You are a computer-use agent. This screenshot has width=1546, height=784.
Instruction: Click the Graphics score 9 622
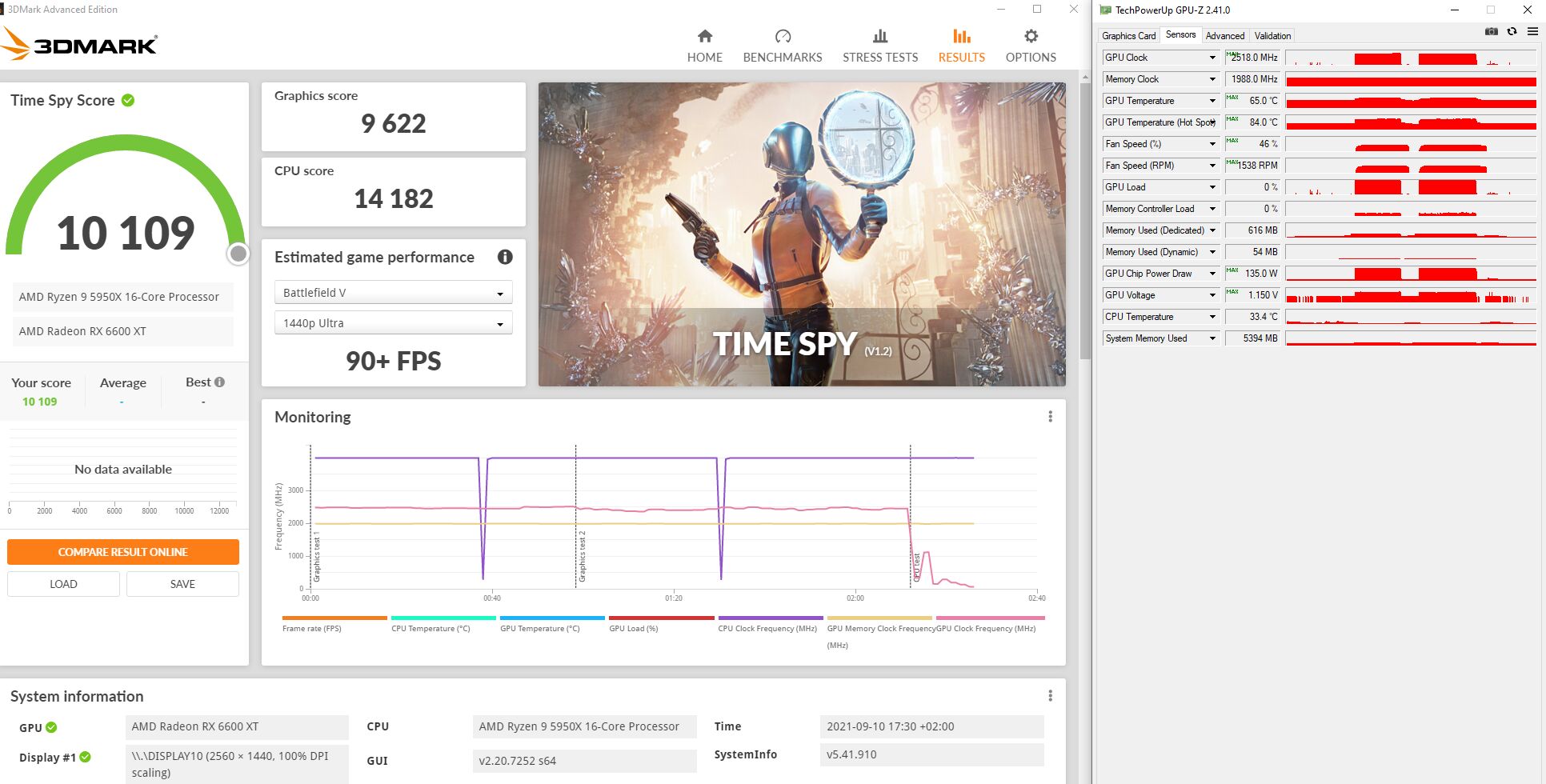pyautogui.click(x=393, y=123)
